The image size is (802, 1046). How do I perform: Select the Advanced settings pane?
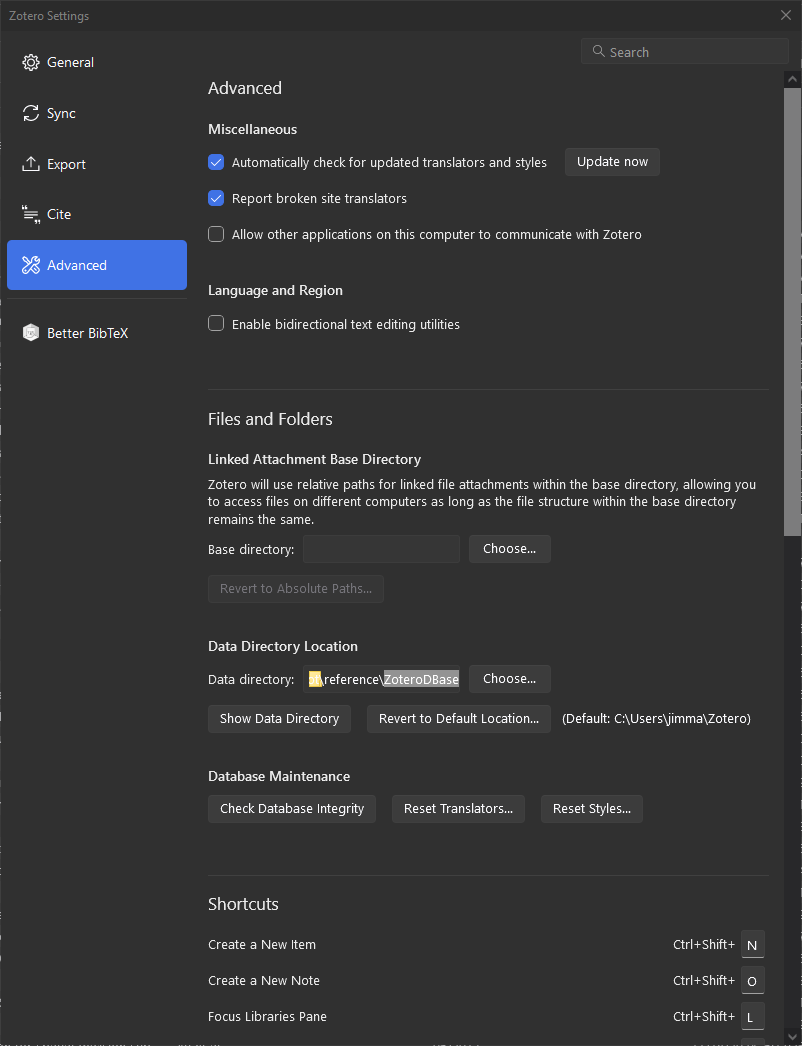[x=97, y=265]
